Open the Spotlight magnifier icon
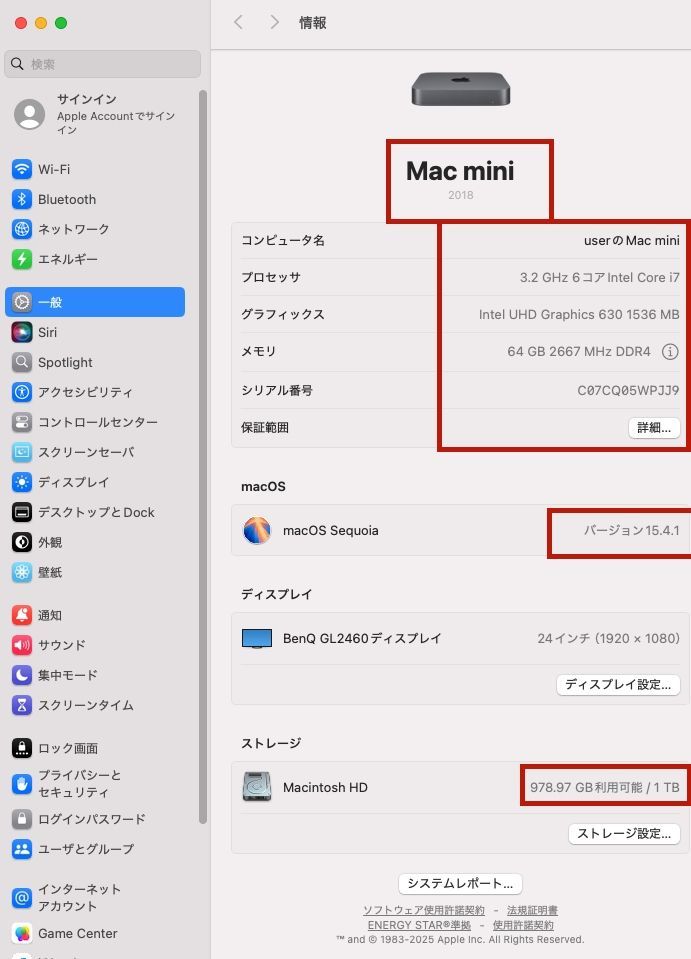Image resolution: width=691 pixels, height=959 pixels. 22,362
